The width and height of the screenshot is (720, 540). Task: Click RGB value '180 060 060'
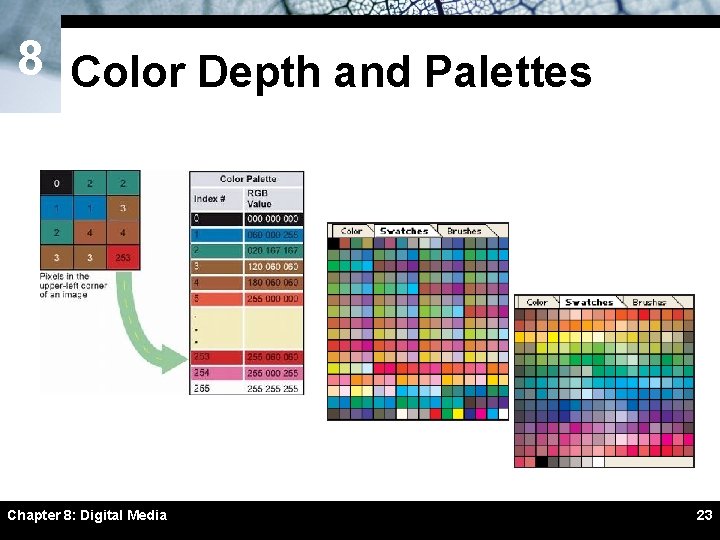tap(273, 282)
